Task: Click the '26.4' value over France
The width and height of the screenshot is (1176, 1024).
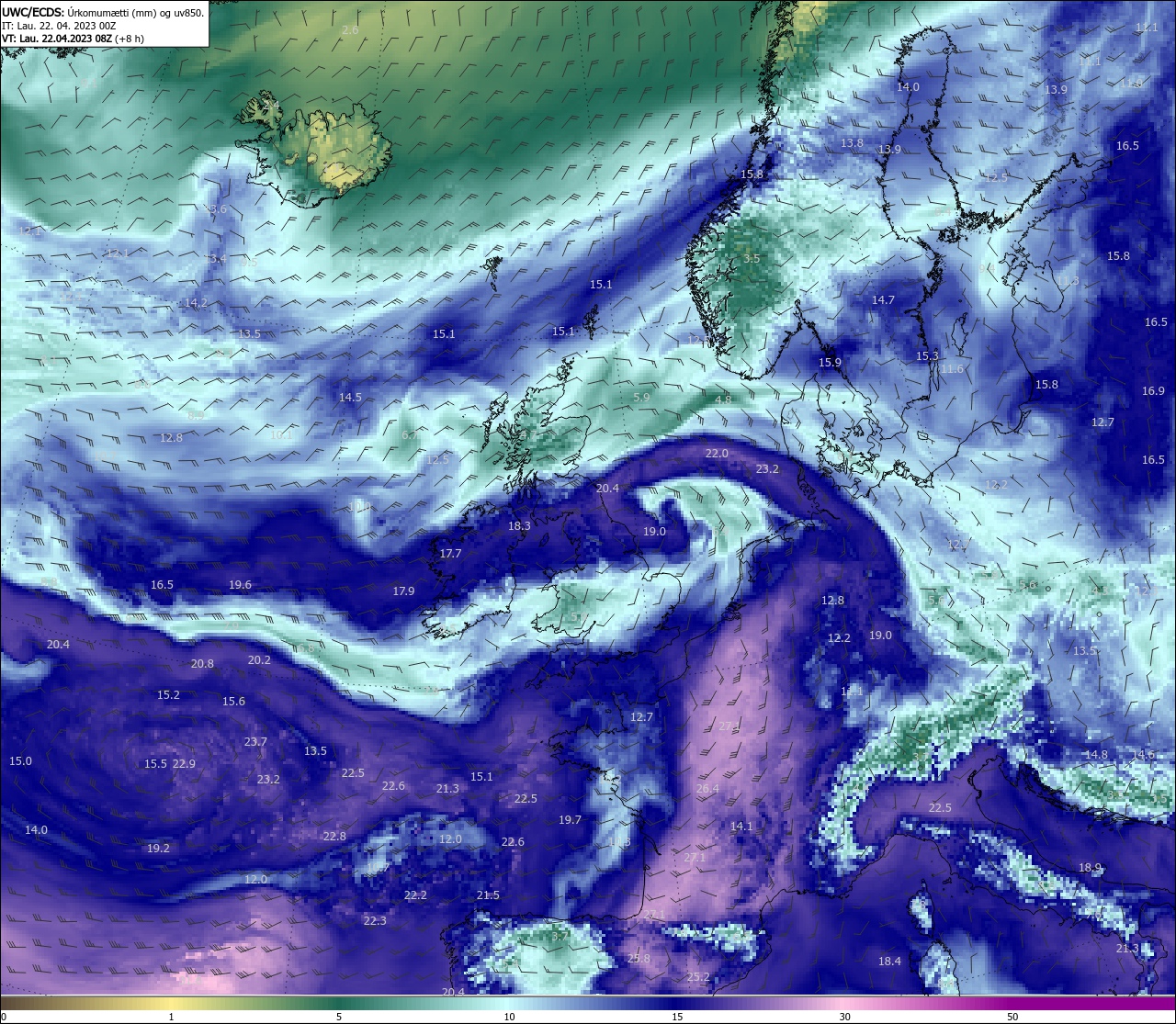Action: 707,789
